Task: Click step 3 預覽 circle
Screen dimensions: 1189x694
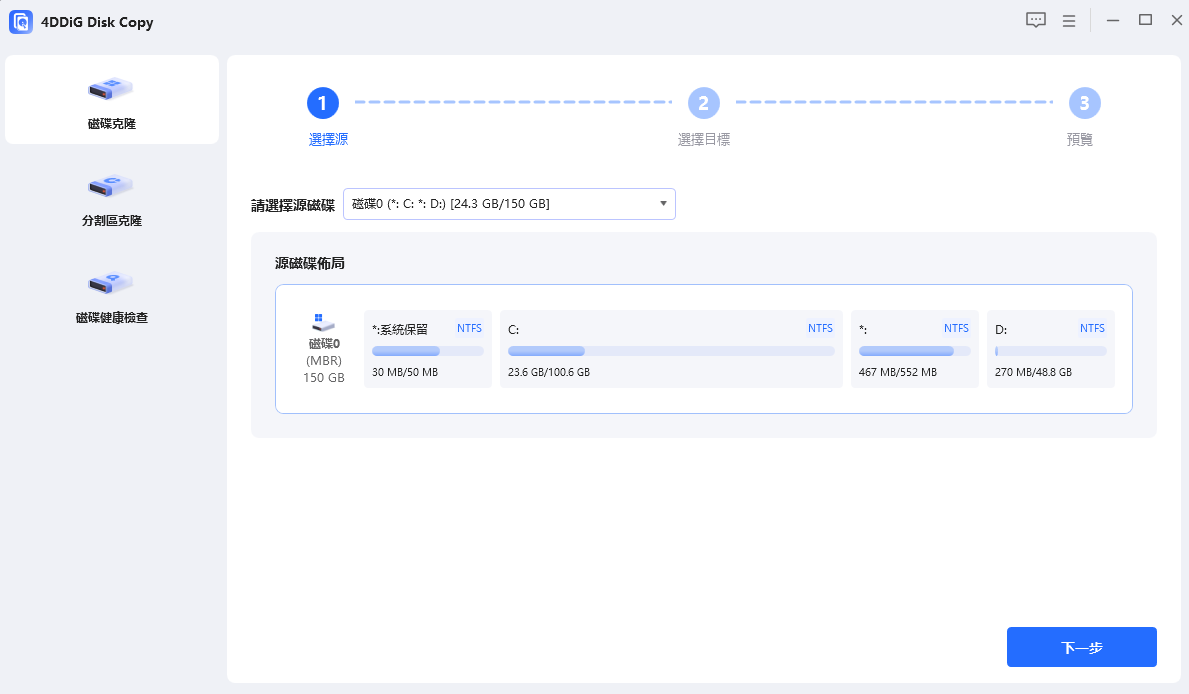Action: tap(1084, 103)
